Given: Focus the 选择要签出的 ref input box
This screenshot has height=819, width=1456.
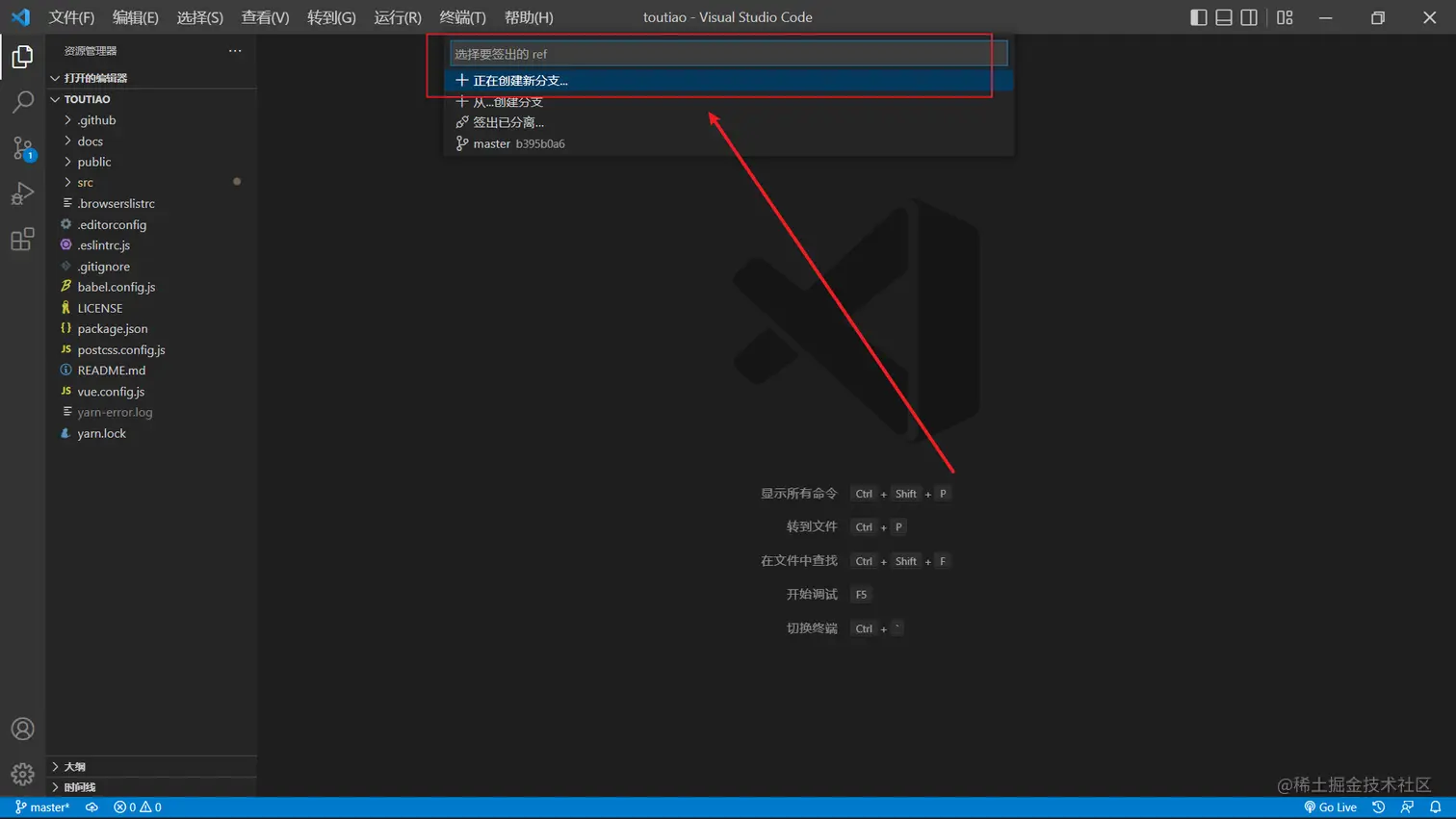Looking at the screenshot, I should (729, 54).
